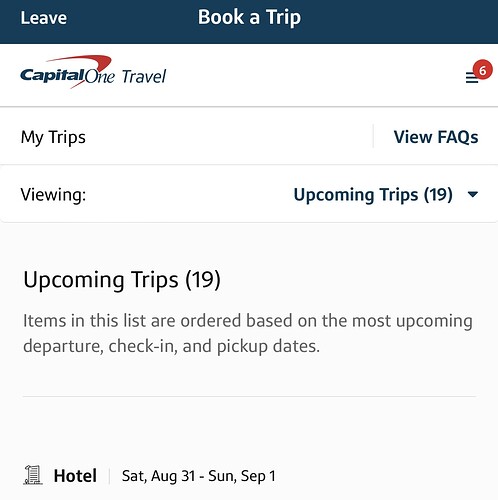The width and height of the screenshot is (498, 500).
Task: Tap the word Travel in the logo
Action: [143, 77]
